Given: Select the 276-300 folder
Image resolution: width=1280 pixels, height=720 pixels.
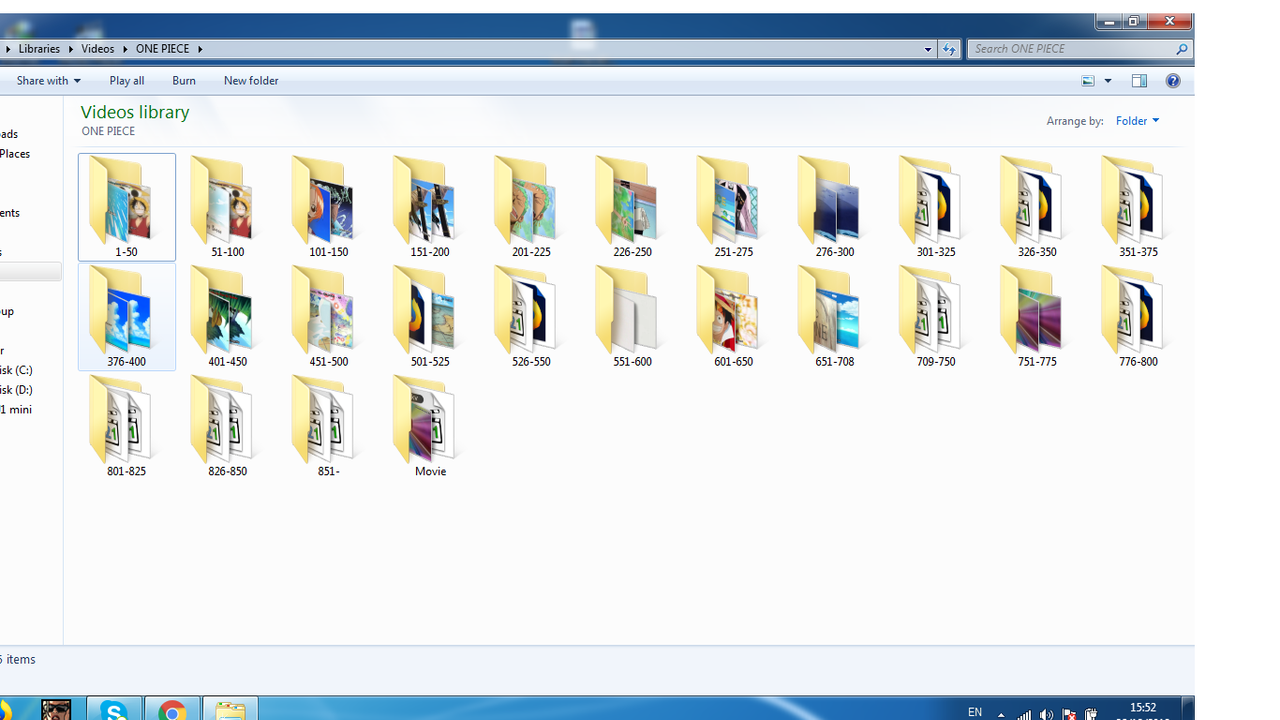Looking at the screenshot, I should (x=834, y=207).
